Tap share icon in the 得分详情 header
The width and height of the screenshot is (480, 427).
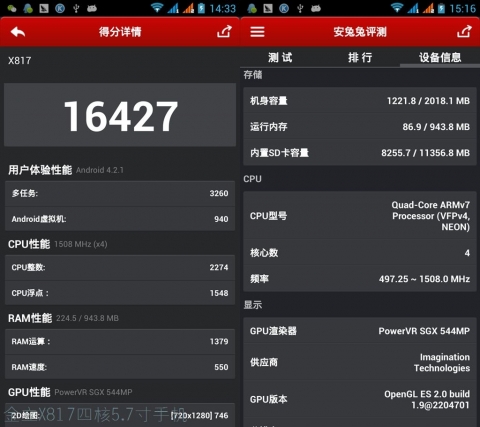click(x=224, y=32)
